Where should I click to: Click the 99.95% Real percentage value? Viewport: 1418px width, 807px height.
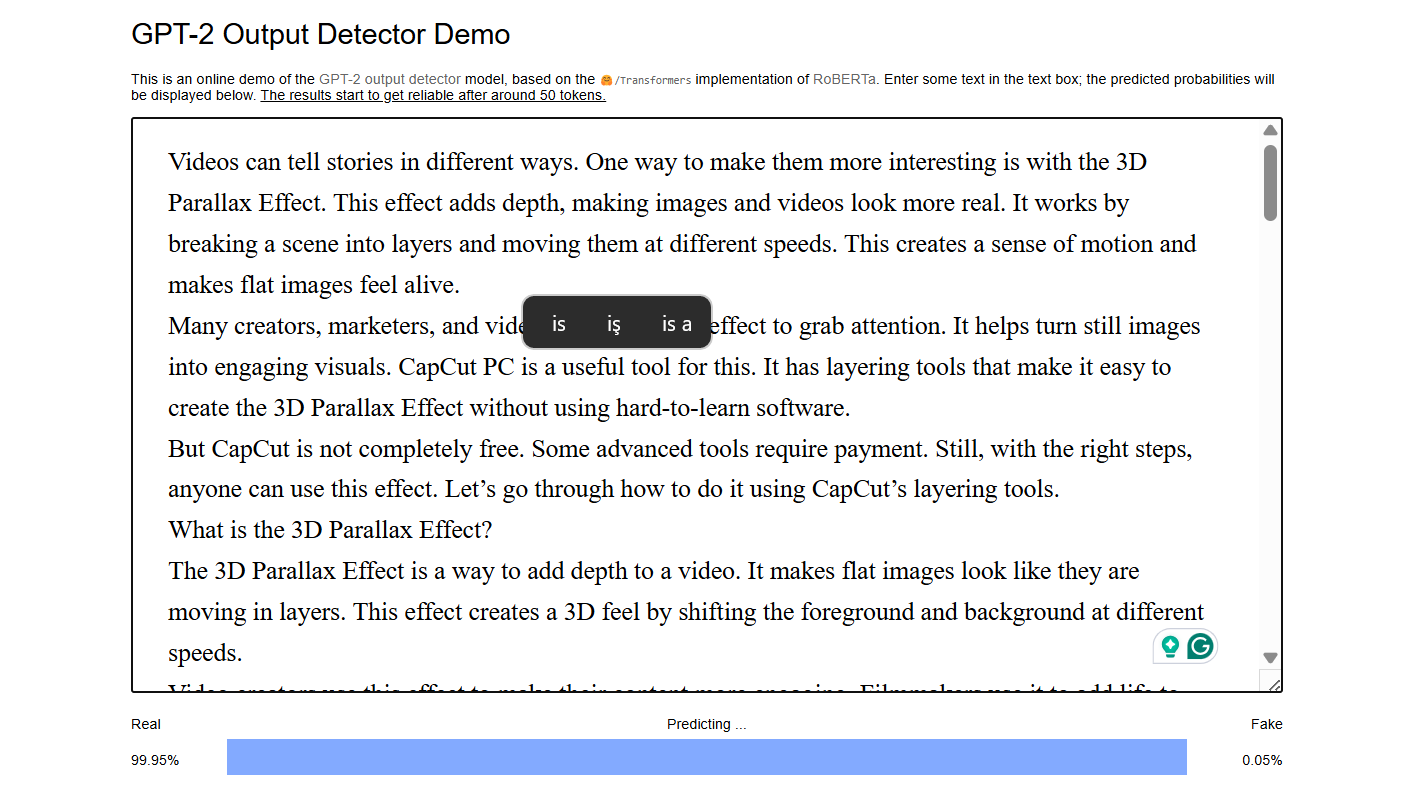(x=155, y=761)
